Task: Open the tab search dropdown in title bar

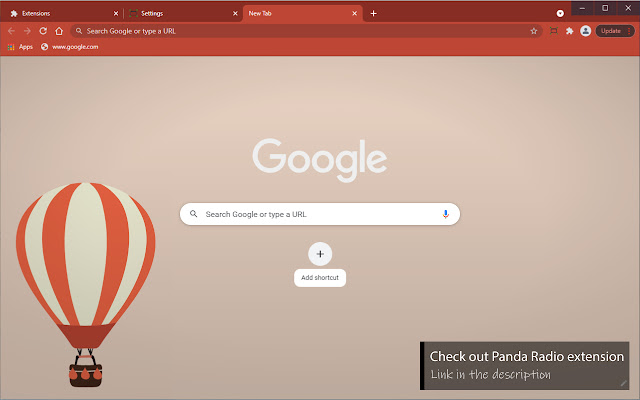Action: tap(560, 13)
